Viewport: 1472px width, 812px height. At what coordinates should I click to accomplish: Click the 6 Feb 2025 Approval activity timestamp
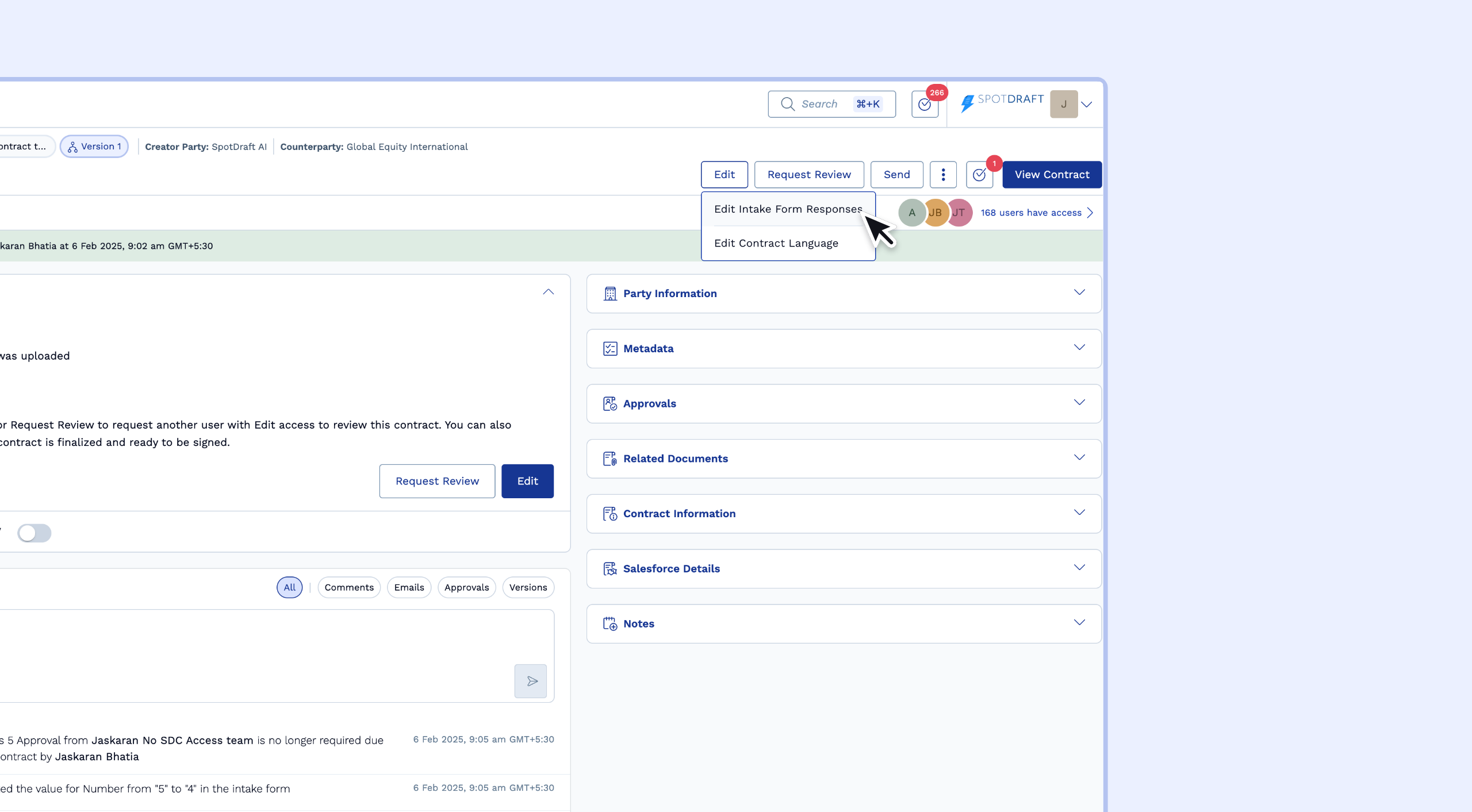484,740
